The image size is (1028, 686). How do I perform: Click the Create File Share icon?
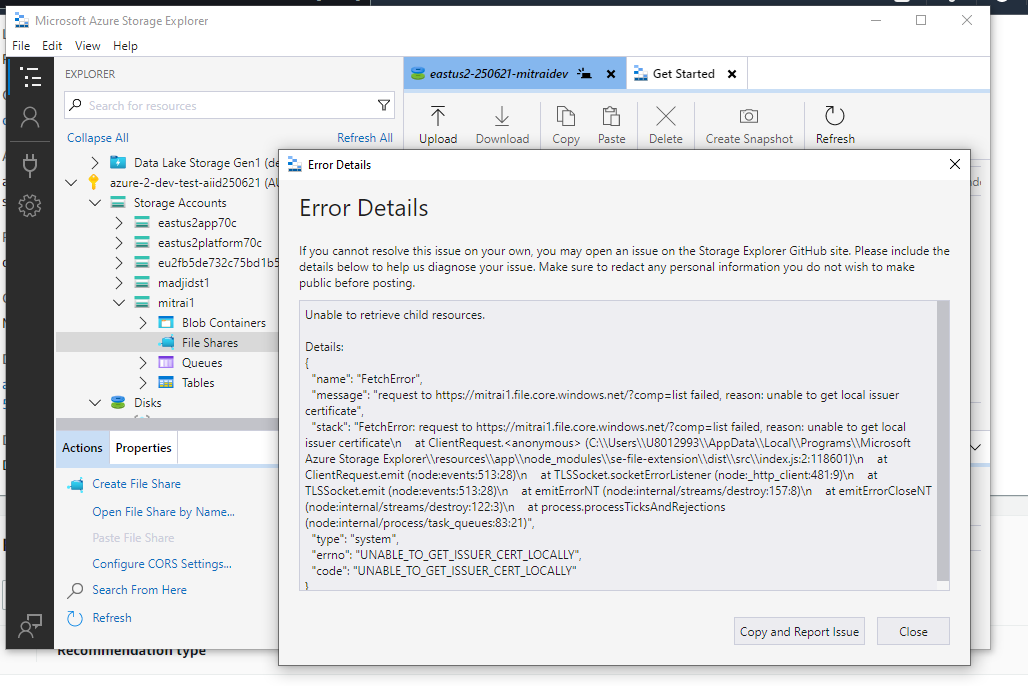[x=76, y=485]
